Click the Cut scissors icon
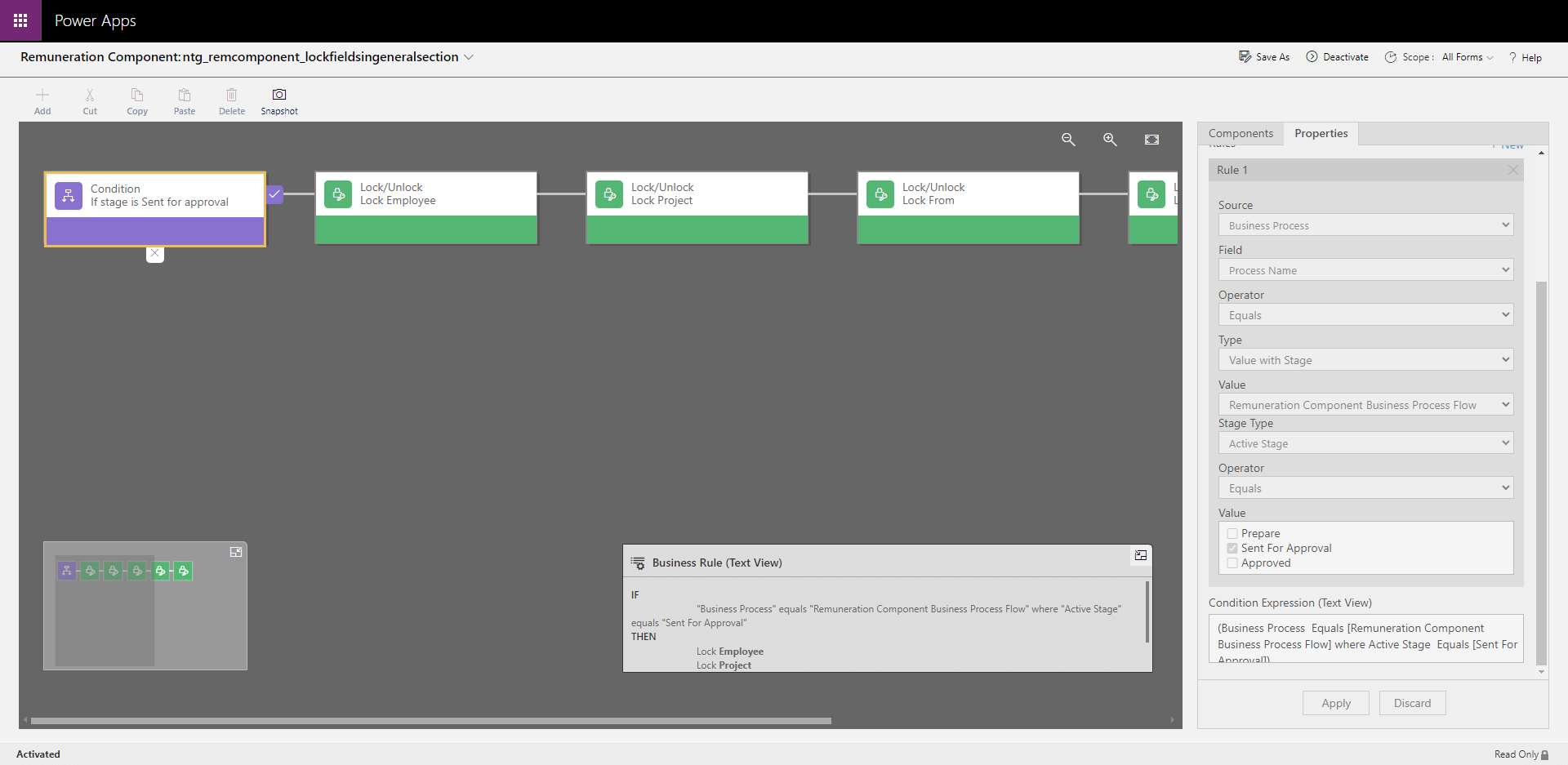This screenshot has width=1568, height=765. (x=90, y=95)
